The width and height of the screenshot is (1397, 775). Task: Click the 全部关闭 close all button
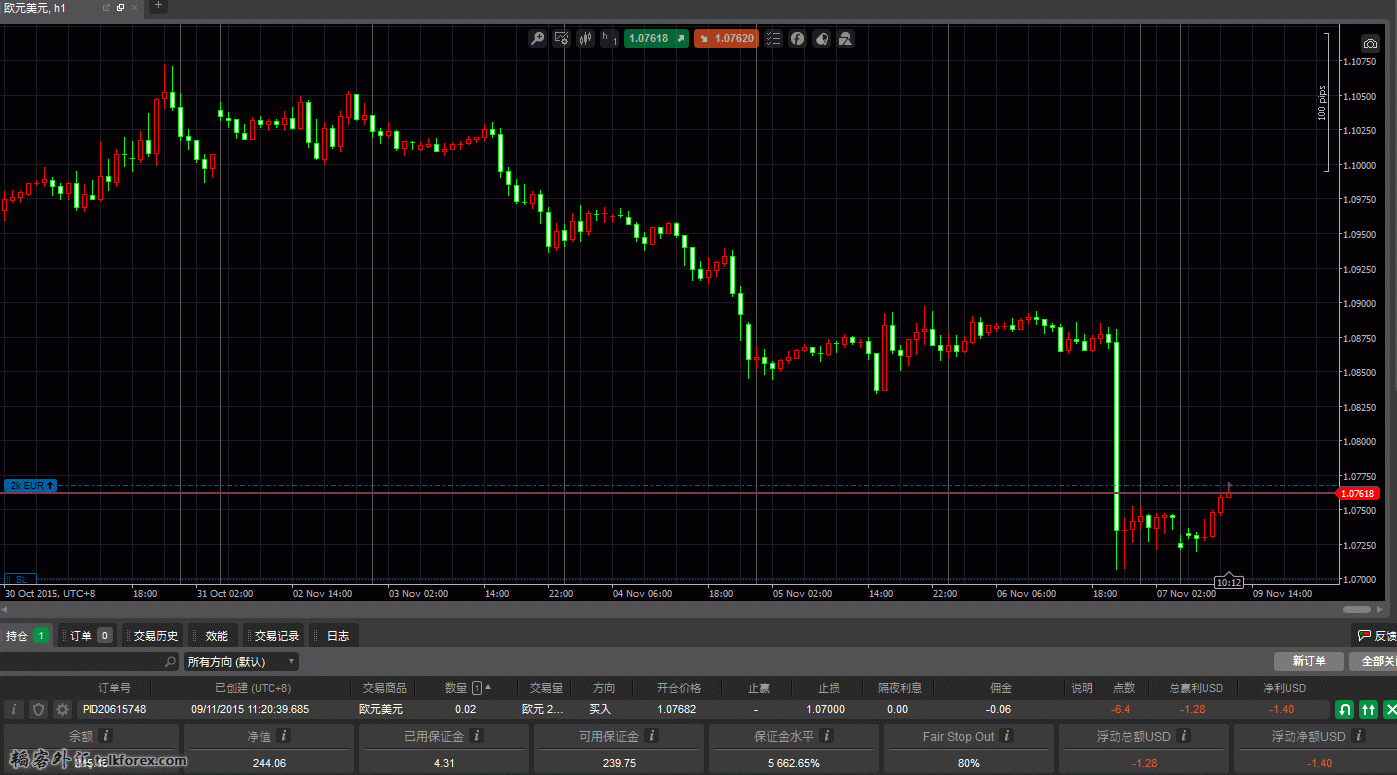click(x=1373, y=661)
